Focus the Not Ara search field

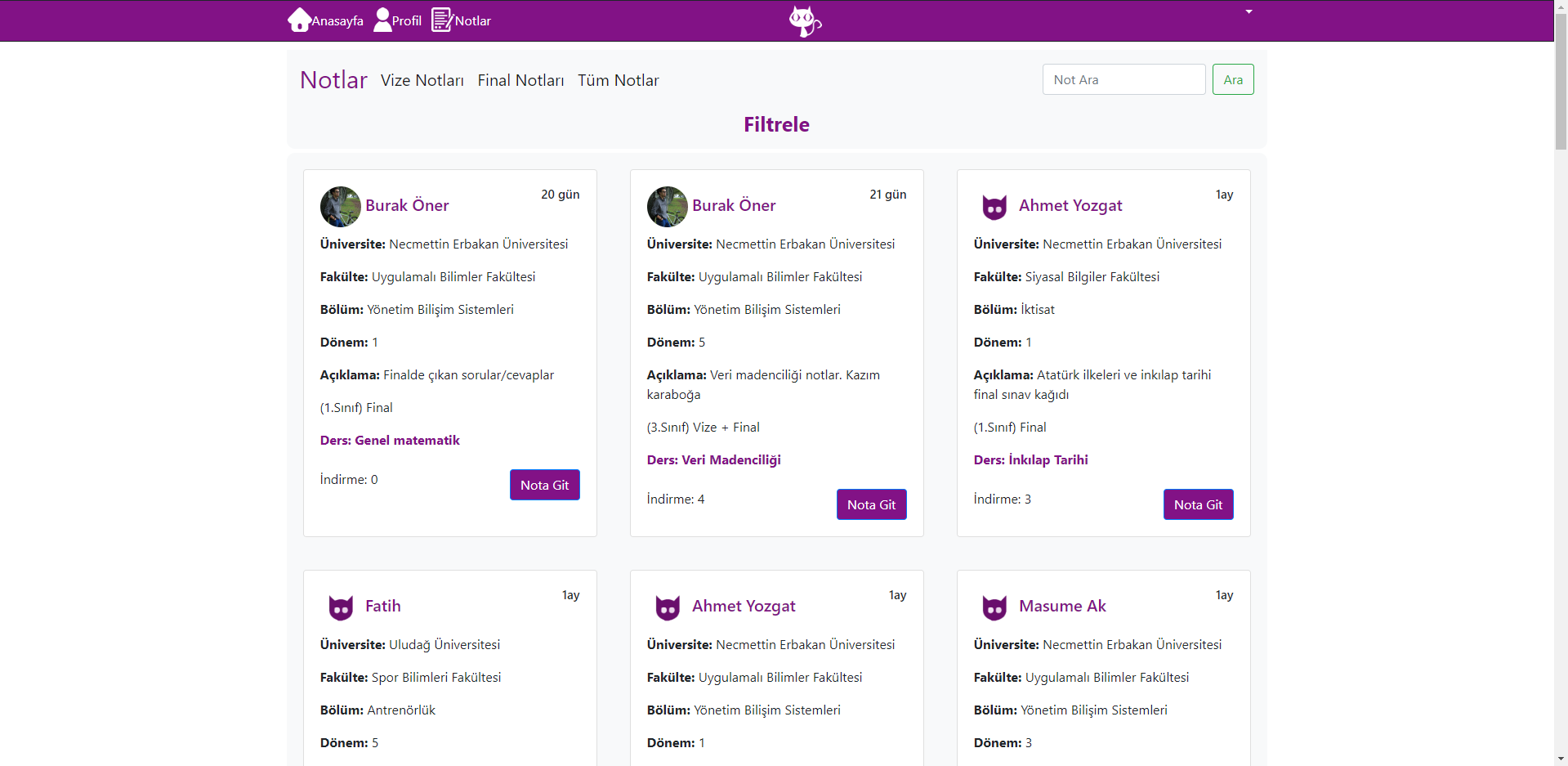coord(1124,79)
